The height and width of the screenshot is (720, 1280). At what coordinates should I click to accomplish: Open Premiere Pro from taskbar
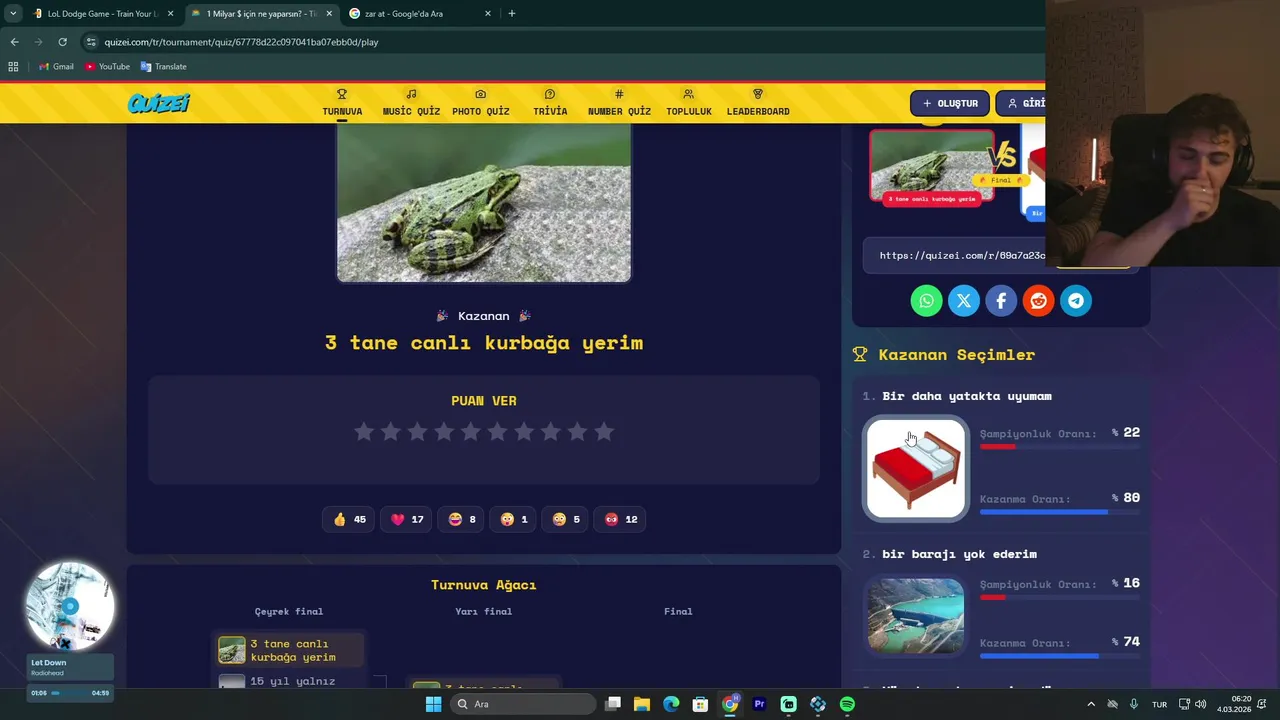tap(759, 704)
